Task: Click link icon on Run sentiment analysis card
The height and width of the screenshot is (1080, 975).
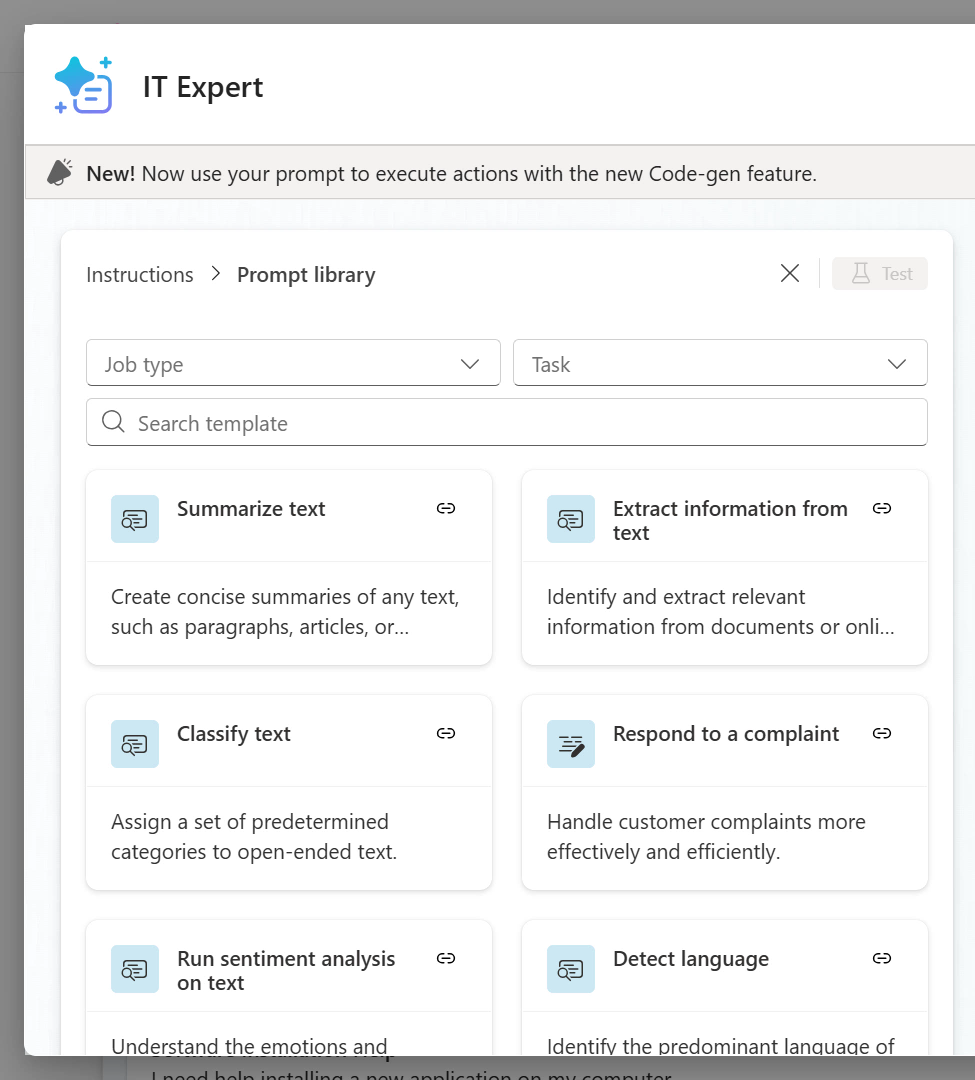Action: (446, 959)
